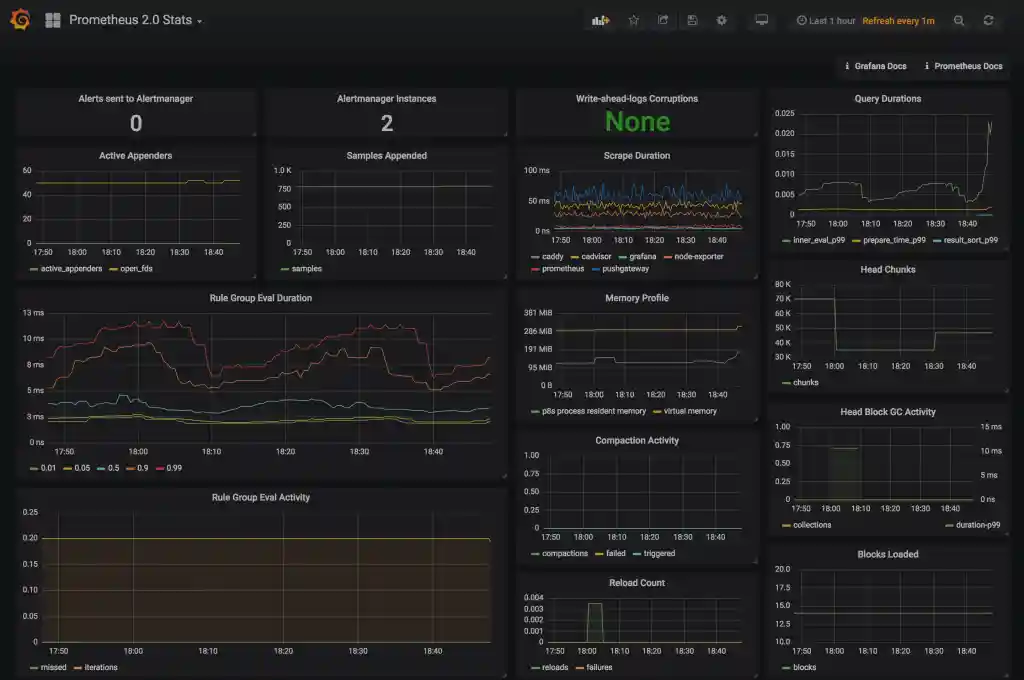
Task: Open the Last 1 hour time picker
Action: [825, 20]
